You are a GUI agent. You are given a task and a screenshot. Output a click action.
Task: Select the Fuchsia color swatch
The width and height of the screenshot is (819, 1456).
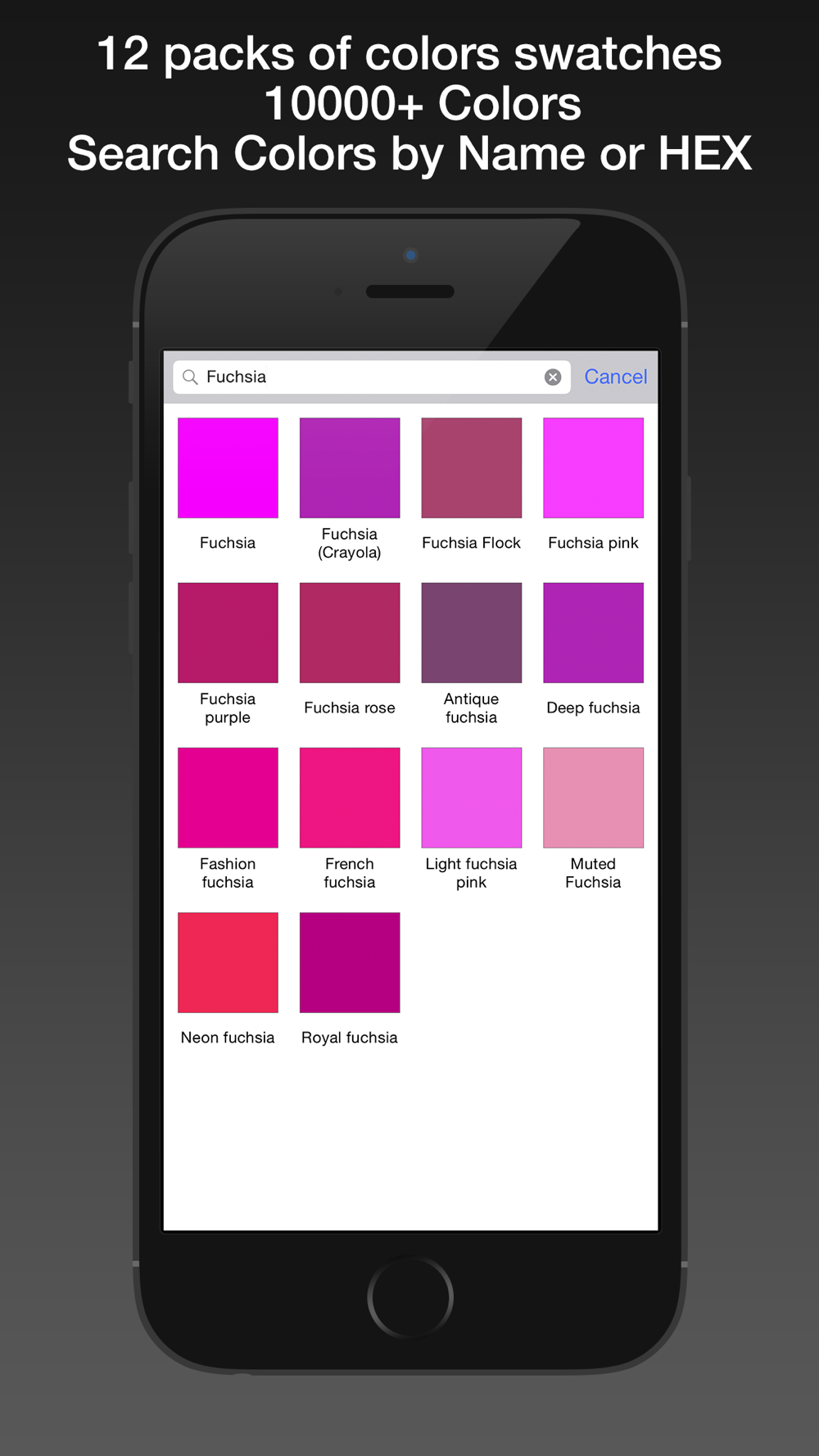point(228,468)
